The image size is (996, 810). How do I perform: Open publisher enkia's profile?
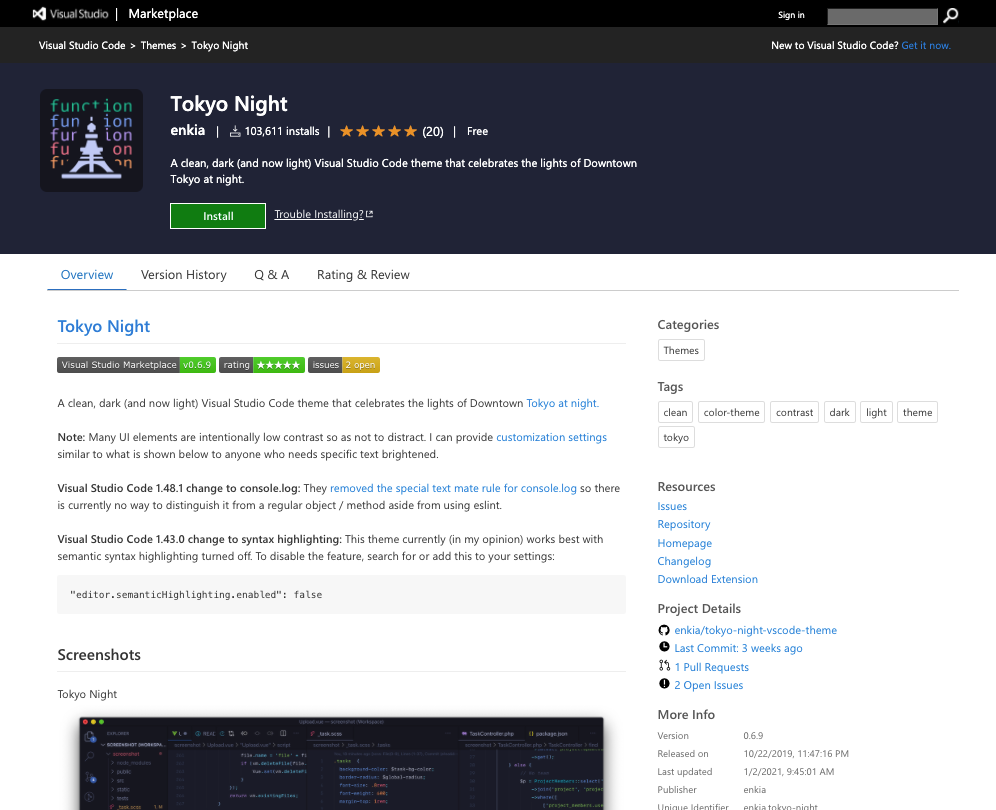click(187, 130)
